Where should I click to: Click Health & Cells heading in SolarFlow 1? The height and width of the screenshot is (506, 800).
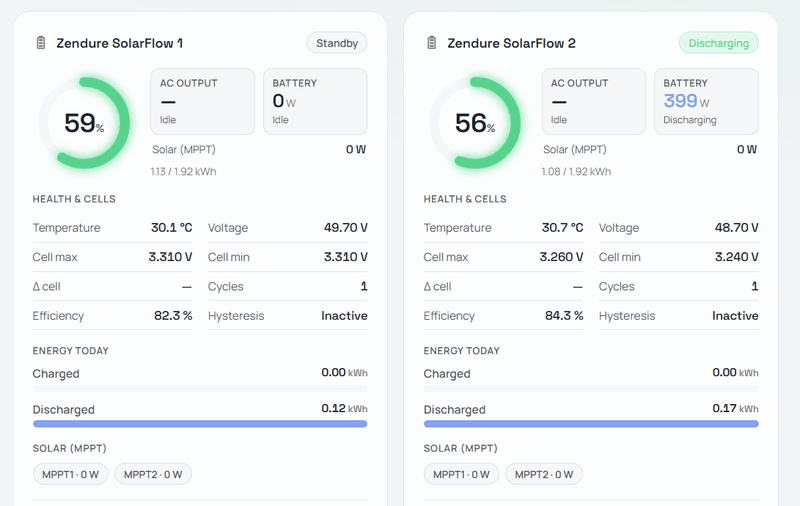(74, 199)
